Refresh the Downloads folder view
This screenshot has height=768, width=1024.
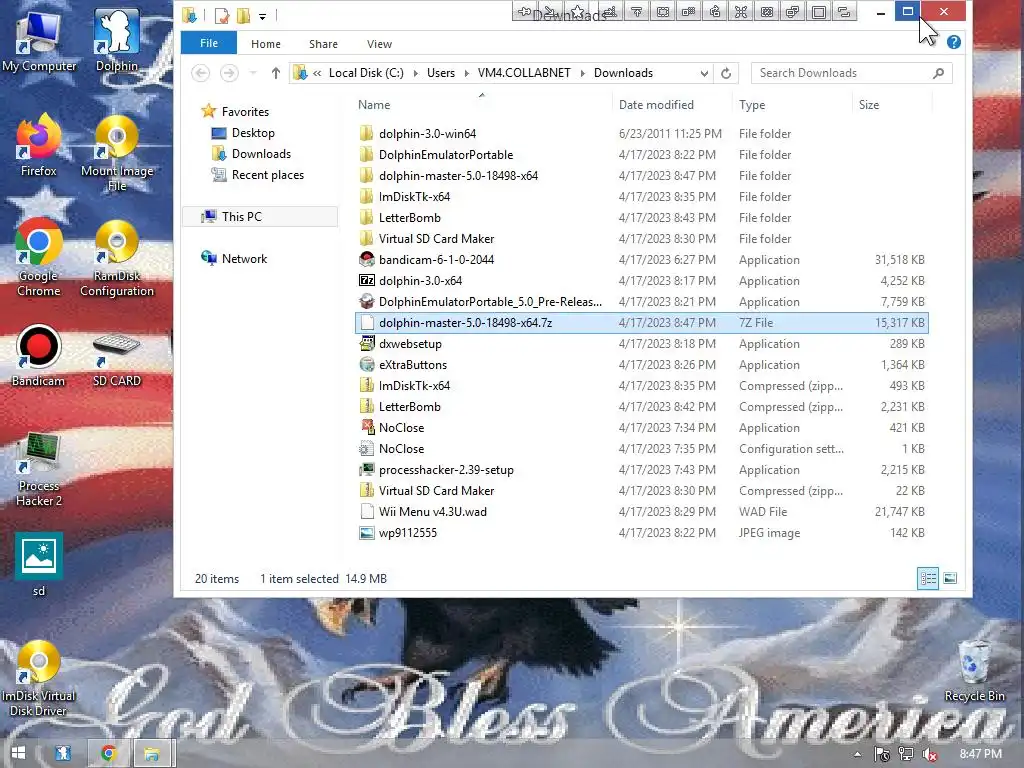coord(726,73)
